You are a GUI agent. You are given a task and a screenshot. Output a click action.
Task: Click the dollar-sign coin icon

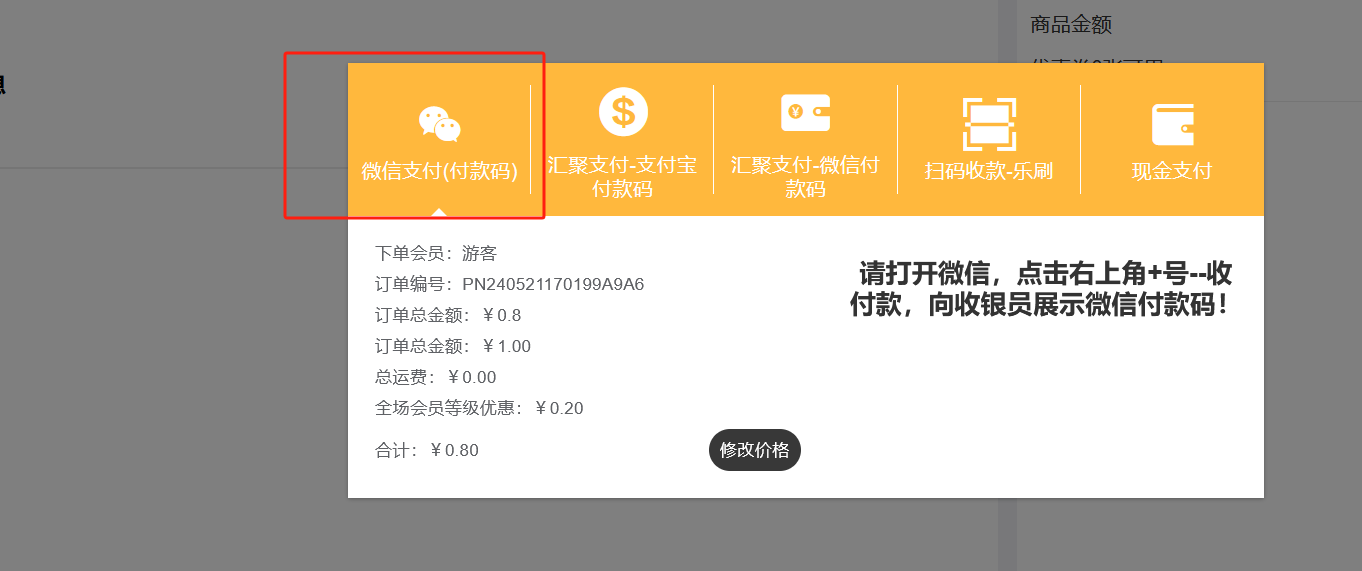(x=623, y=112)
